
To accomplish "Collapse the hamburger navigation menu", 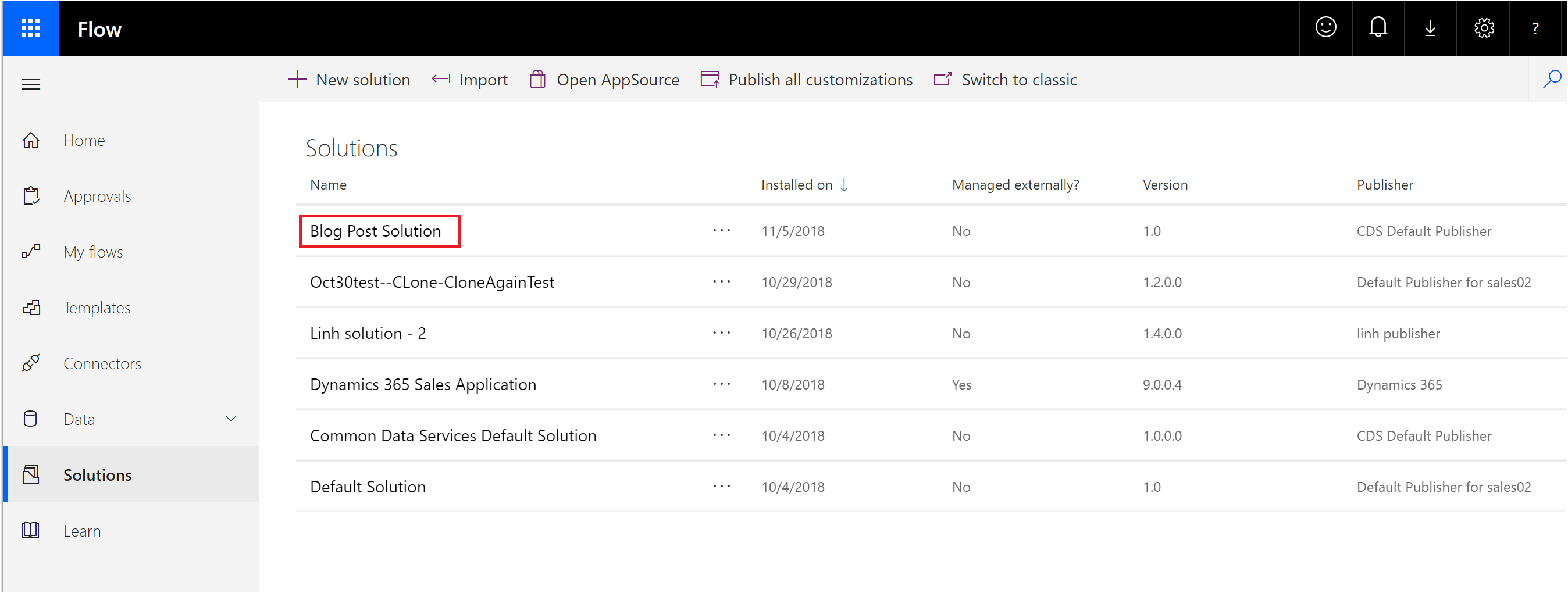I will tap(30, 84).
